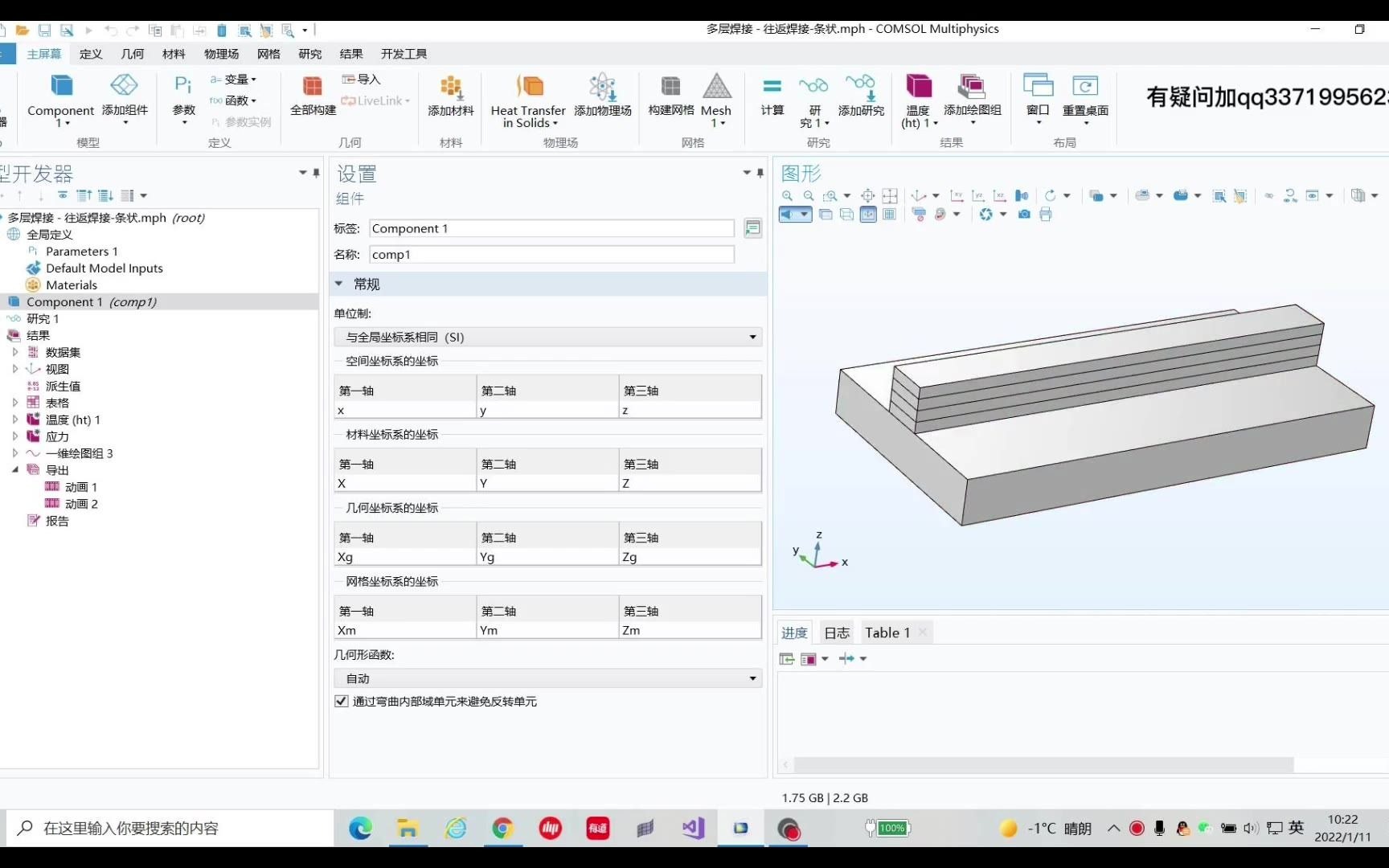
Task: Expand the 导出 node in model tree
Action: [x=14, y=470]
